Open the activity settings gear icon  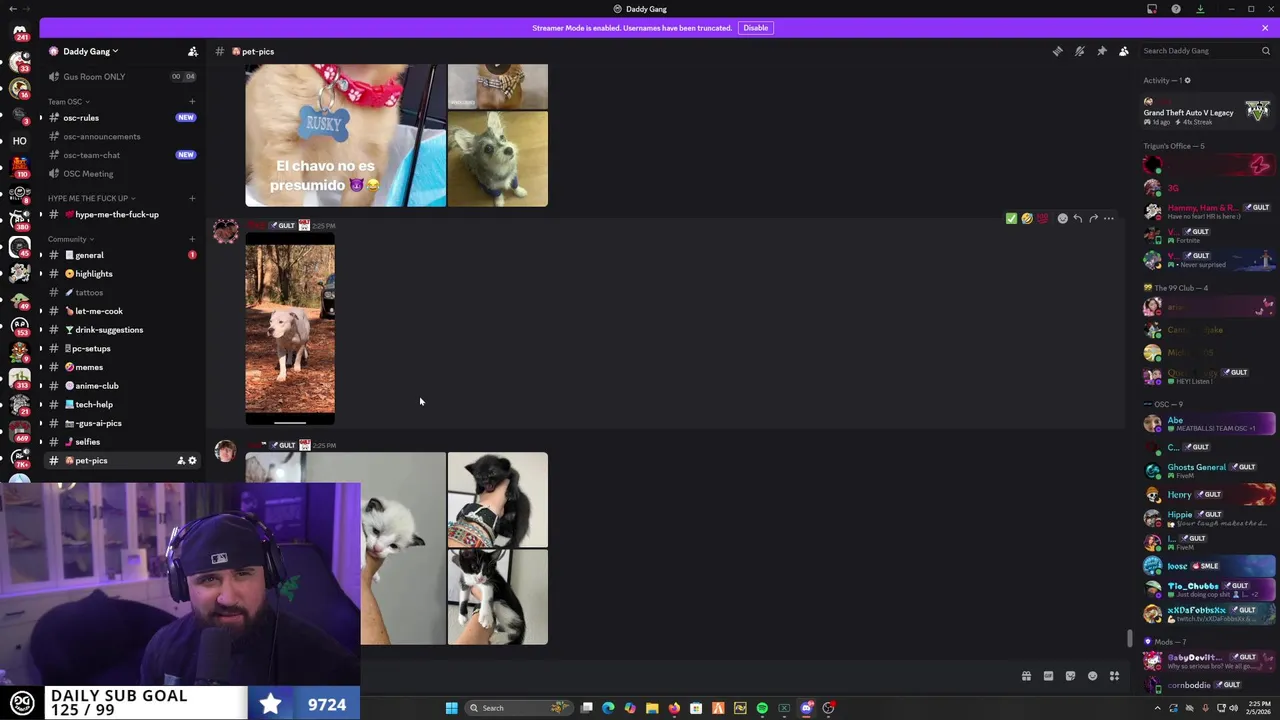coord(1187,80)
